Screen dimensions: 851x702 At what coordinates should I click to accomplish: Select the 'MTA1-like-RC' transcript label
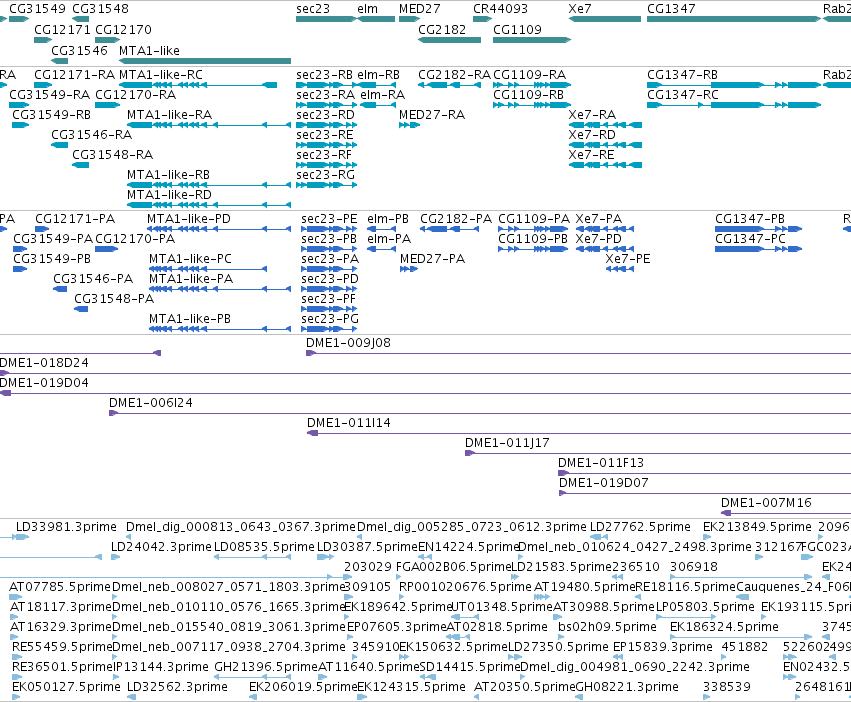point(161,74)
